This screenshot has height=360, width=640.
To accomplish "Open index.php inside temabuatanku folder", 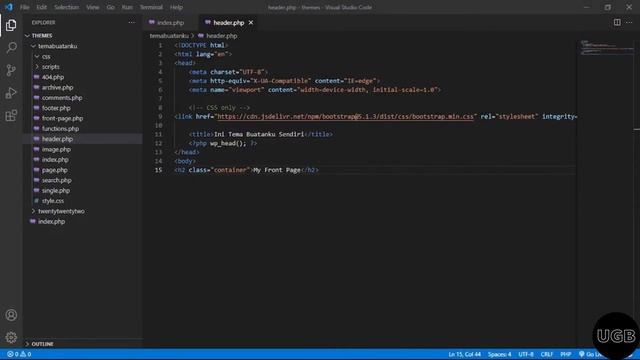I will 55,160.
